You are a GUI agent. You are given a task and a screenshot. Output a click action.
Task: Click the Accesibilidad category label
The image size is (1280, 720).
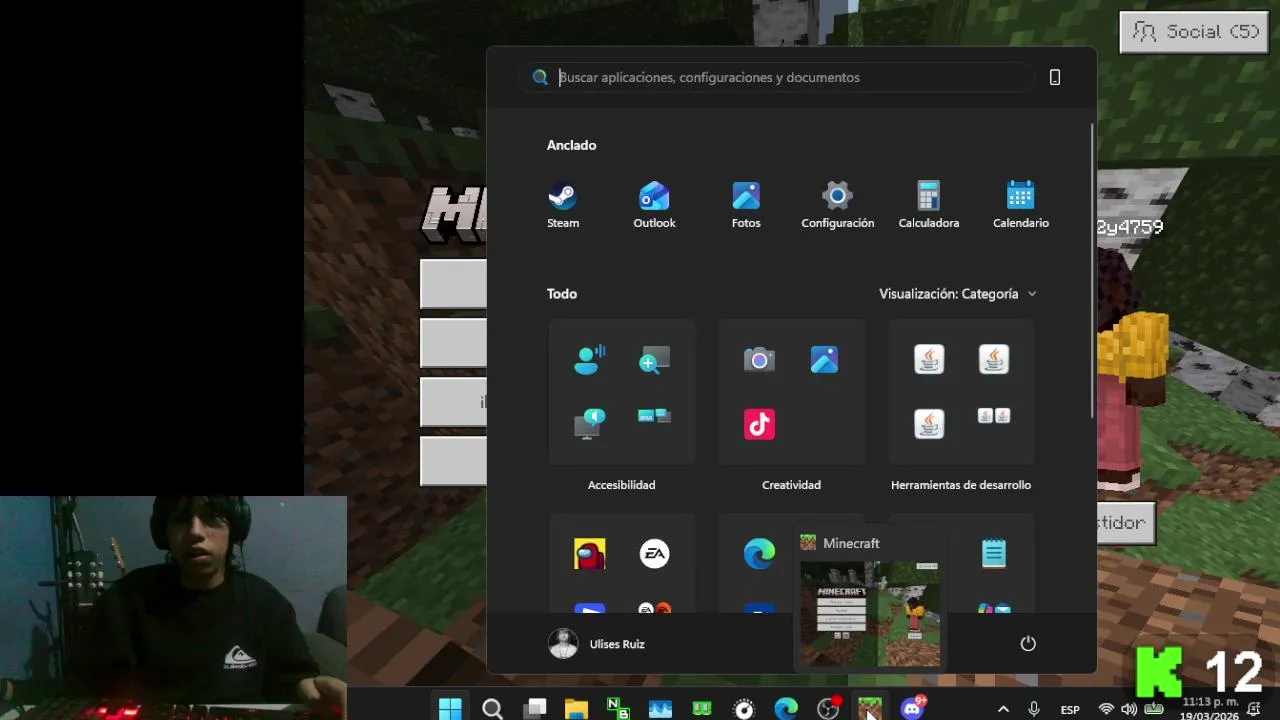[x=621, y=485]
